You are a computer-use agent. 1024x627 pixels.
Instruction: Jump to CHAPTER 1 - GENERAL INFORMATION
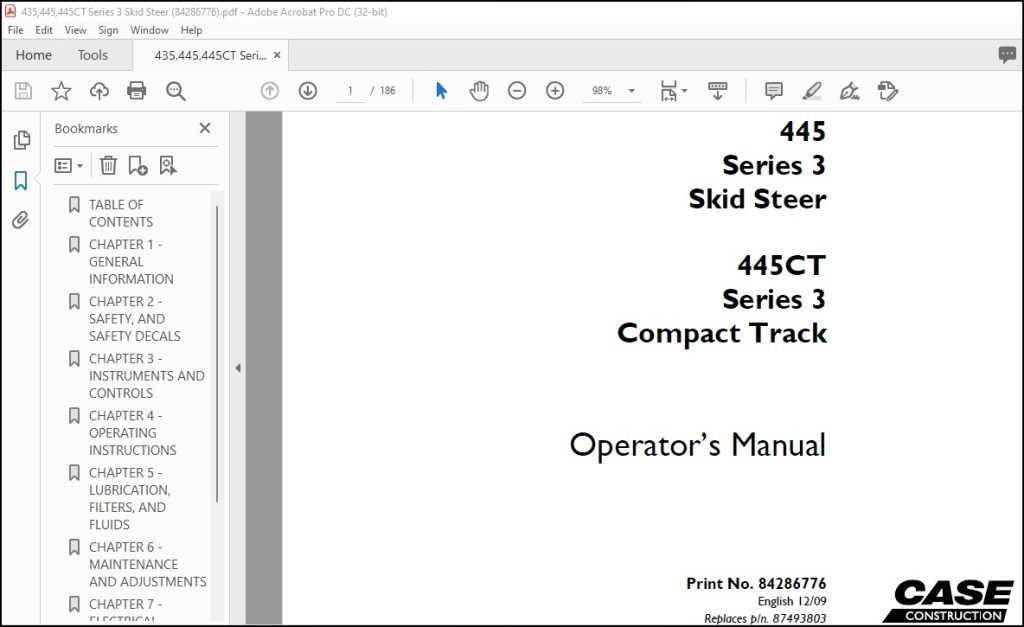pyautogui.click(x=131, y=261)
